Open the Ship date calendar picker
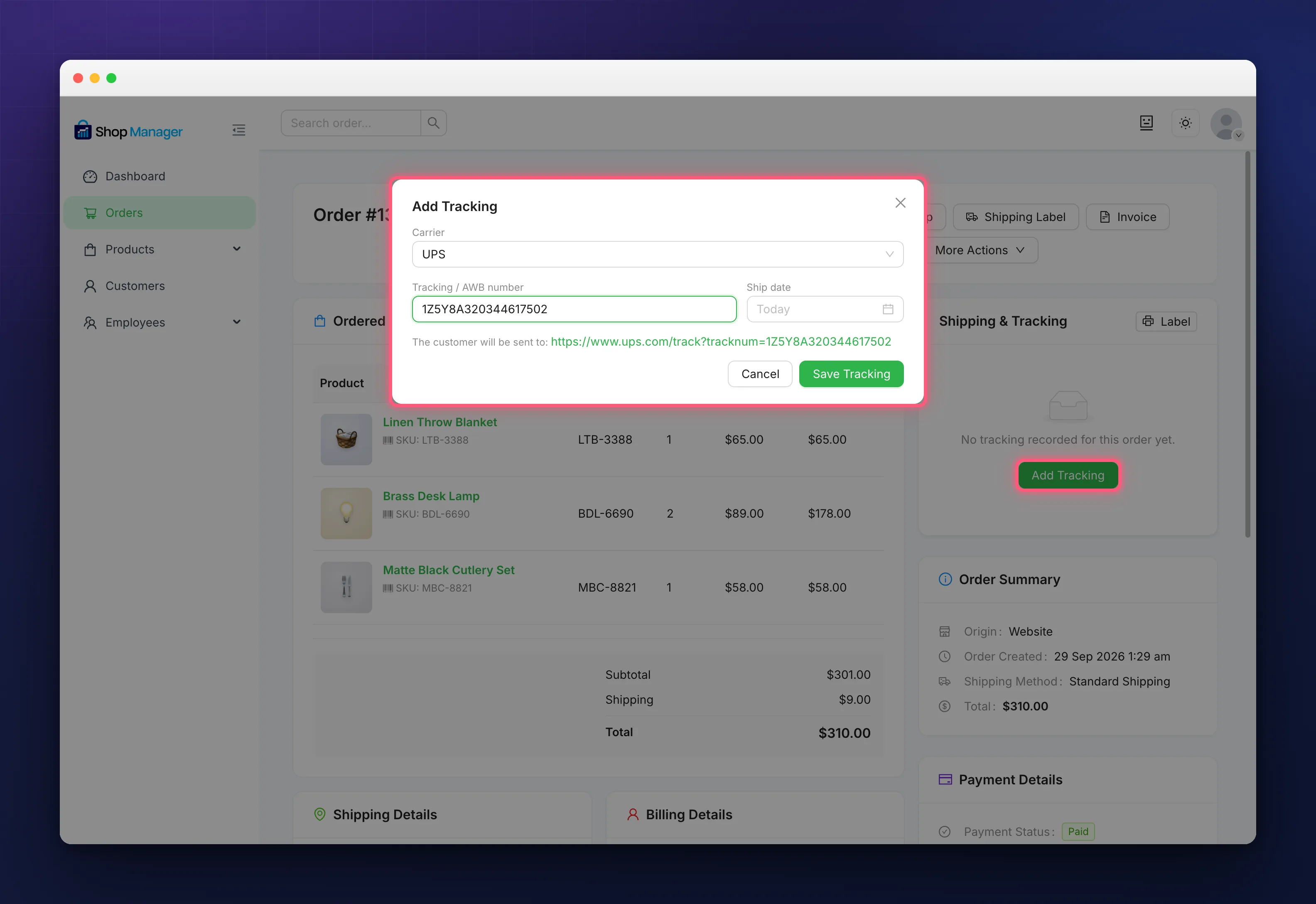The height and width of the screenshot is (904, 1316). pyautogui.click(x=825, y=309)
